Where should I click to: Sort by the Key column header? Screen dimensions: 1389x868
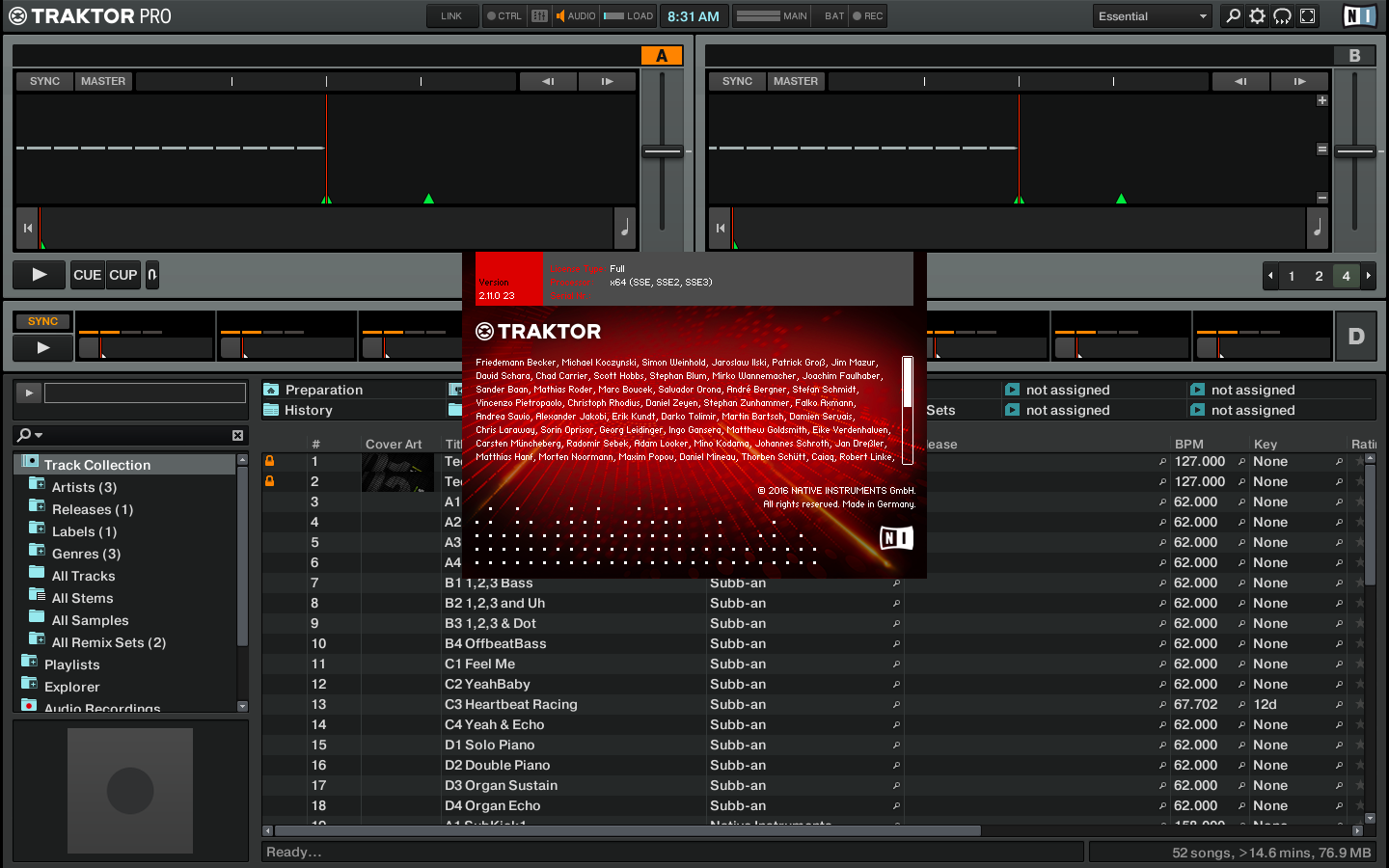click(x=1265, y=445)
